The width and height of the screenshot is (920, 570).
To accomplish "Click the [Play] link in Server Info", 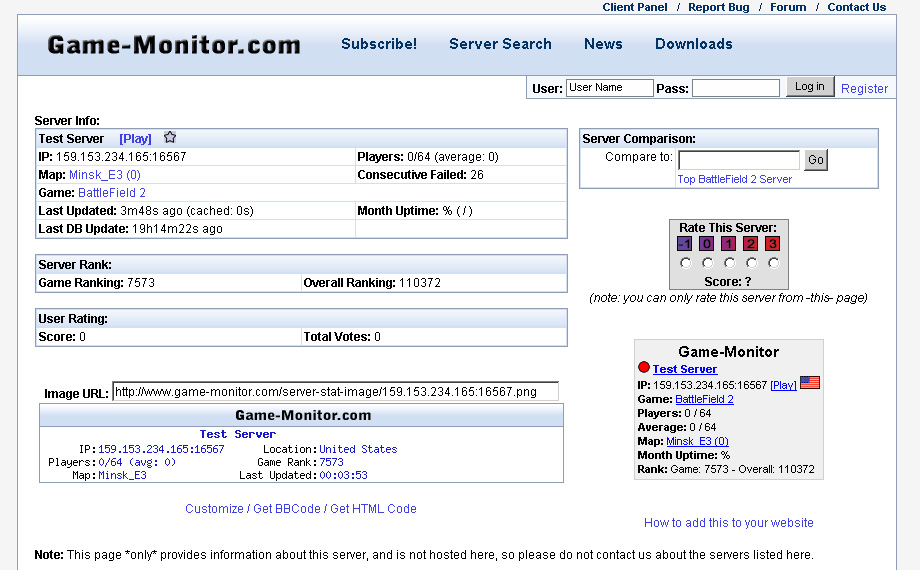I will (135, 139).
